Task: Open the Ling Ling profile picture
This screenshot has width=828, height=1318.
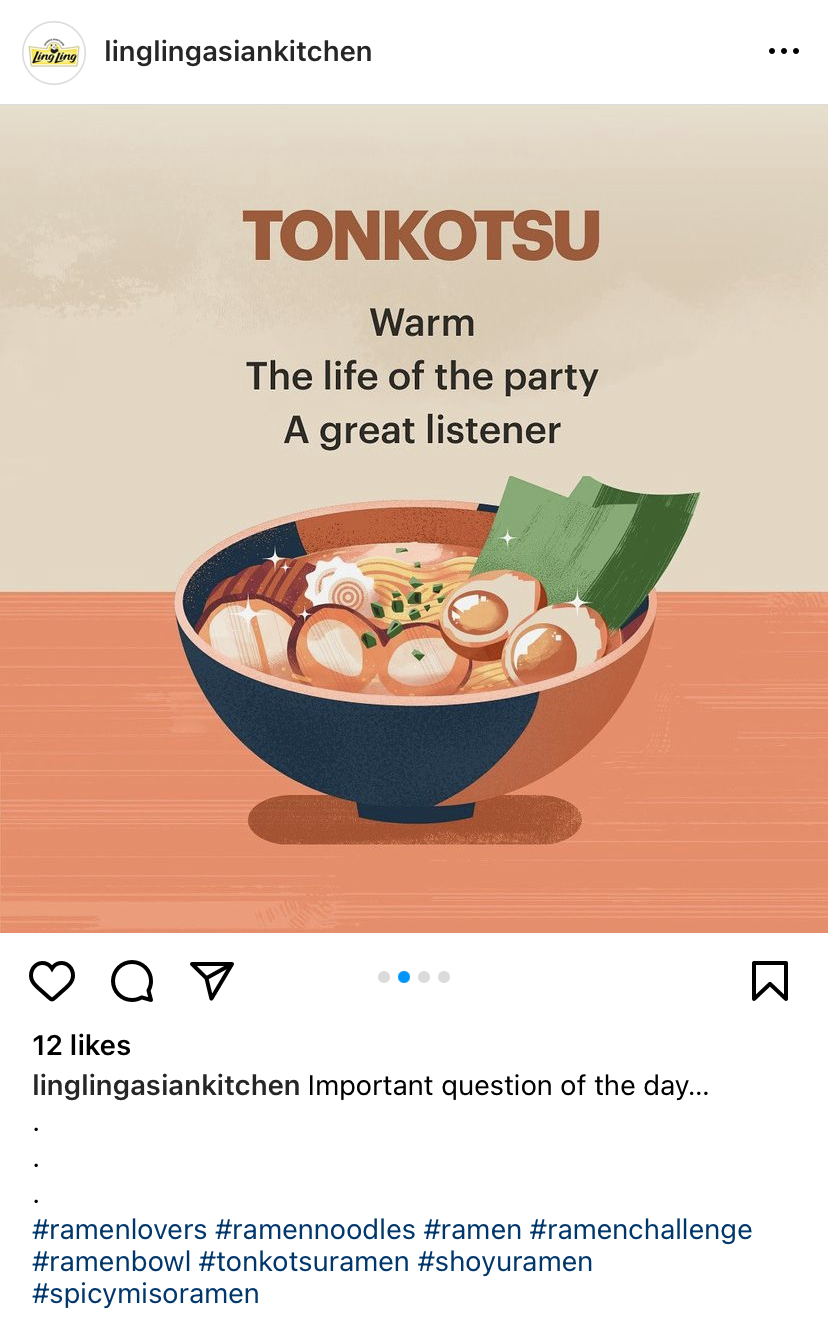Action: click(54, 52)
